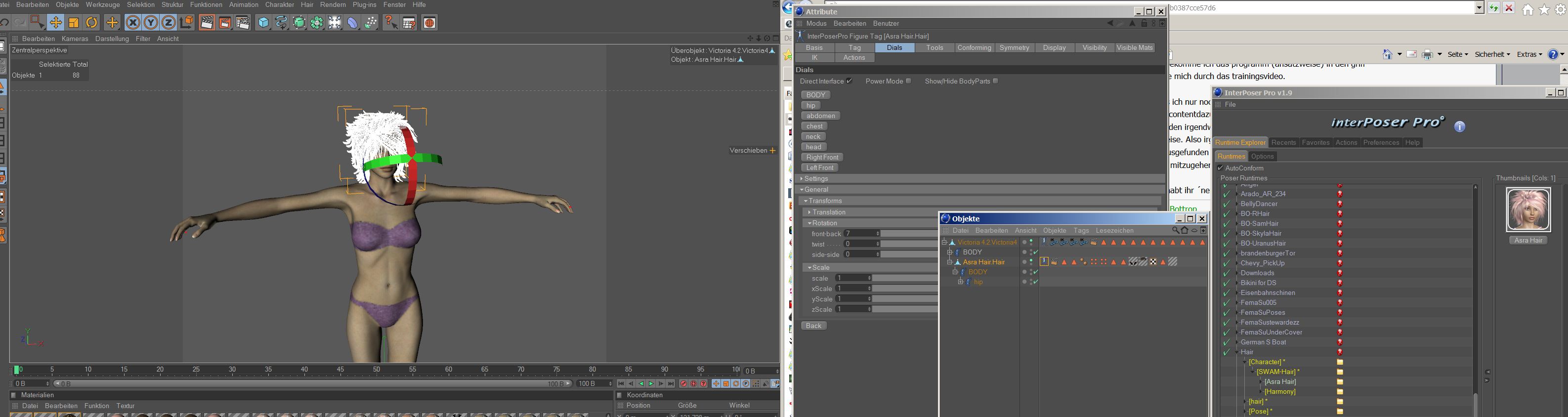The height and width of the screenshot is (417, 1568).
Task: Click the InterPoser Pro info icon
Action: (x=1460, y=126)
